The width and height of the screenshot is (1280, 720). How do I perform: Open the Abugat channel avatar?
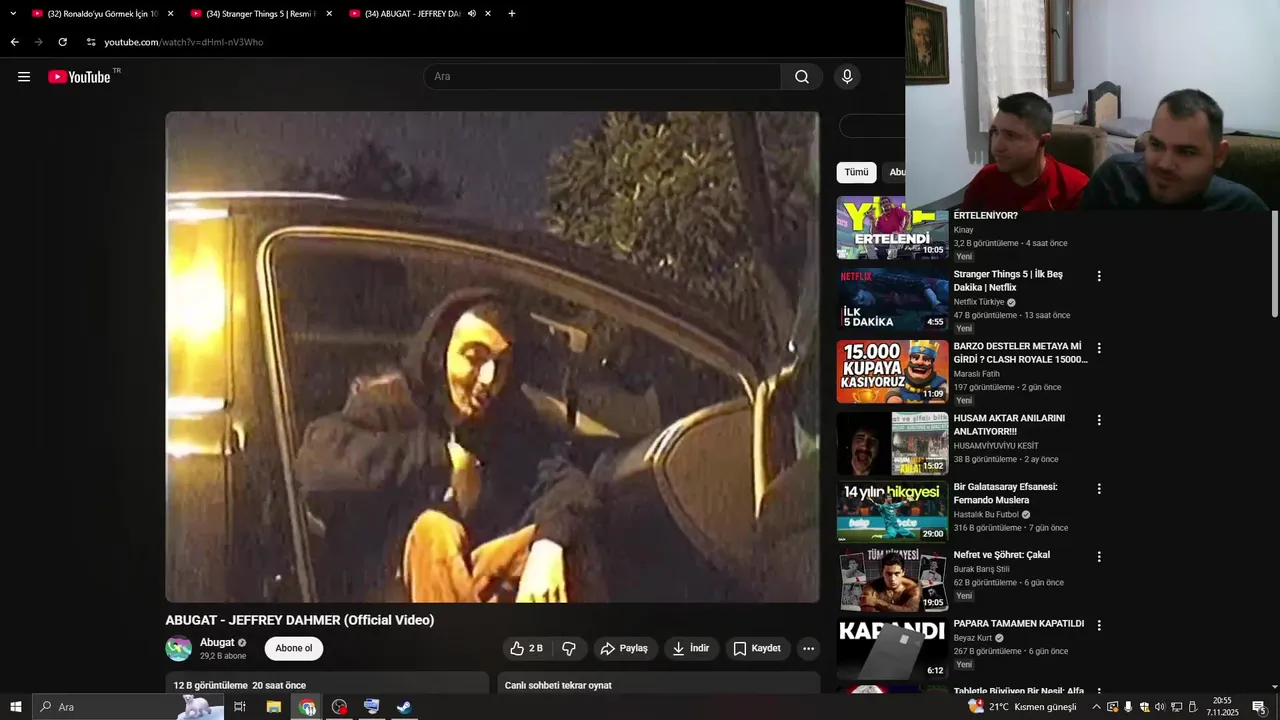[x=179, y=648]
